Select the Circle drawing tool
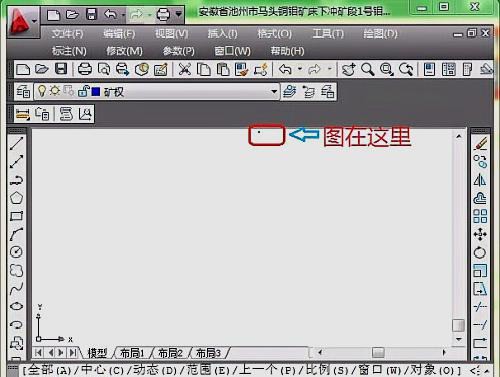The height and width of the screenshot is (377, 500). [16, 252]
